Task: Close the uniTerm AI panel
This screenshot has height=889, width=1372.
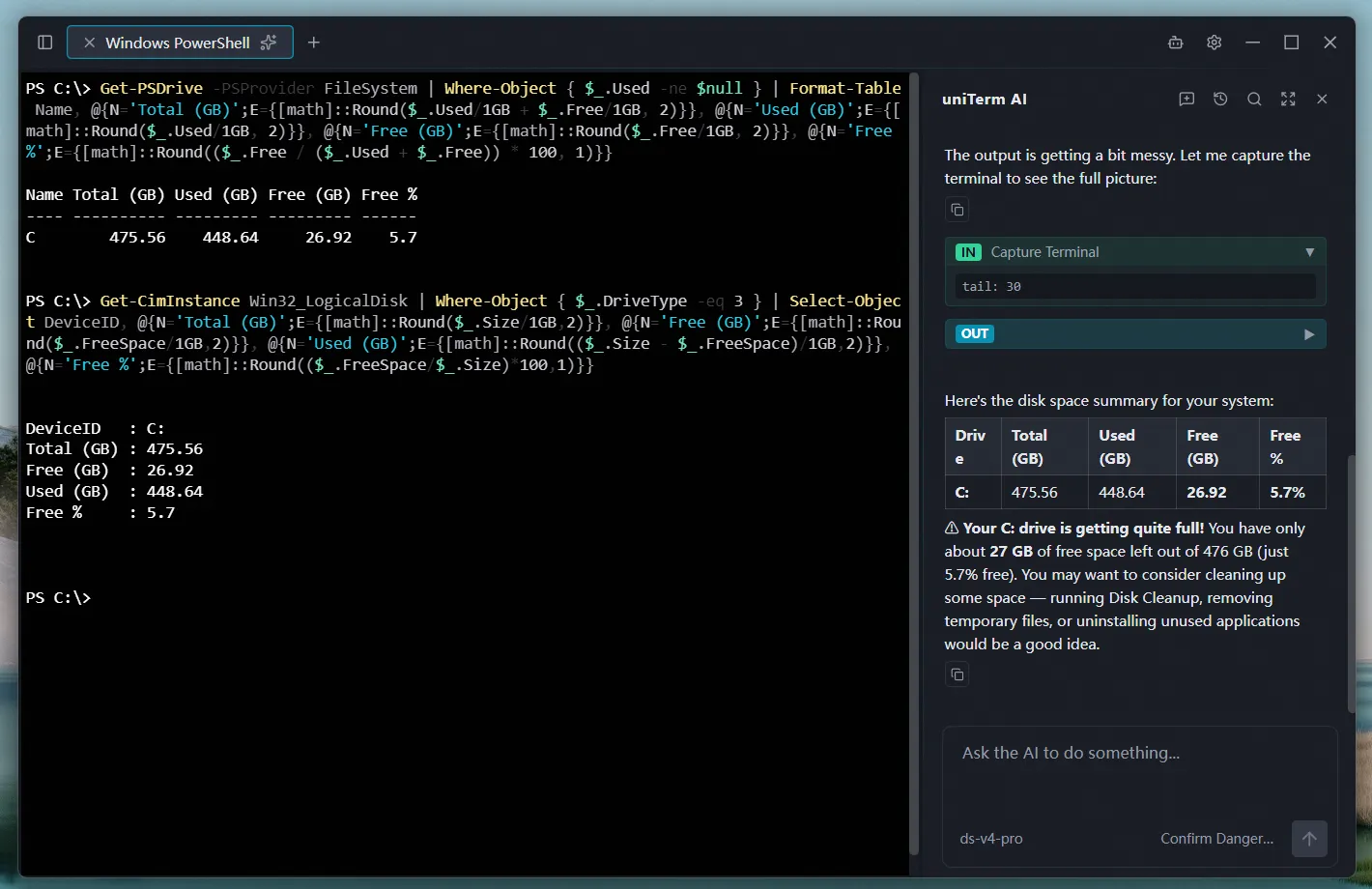Action: coord(1322,99)
